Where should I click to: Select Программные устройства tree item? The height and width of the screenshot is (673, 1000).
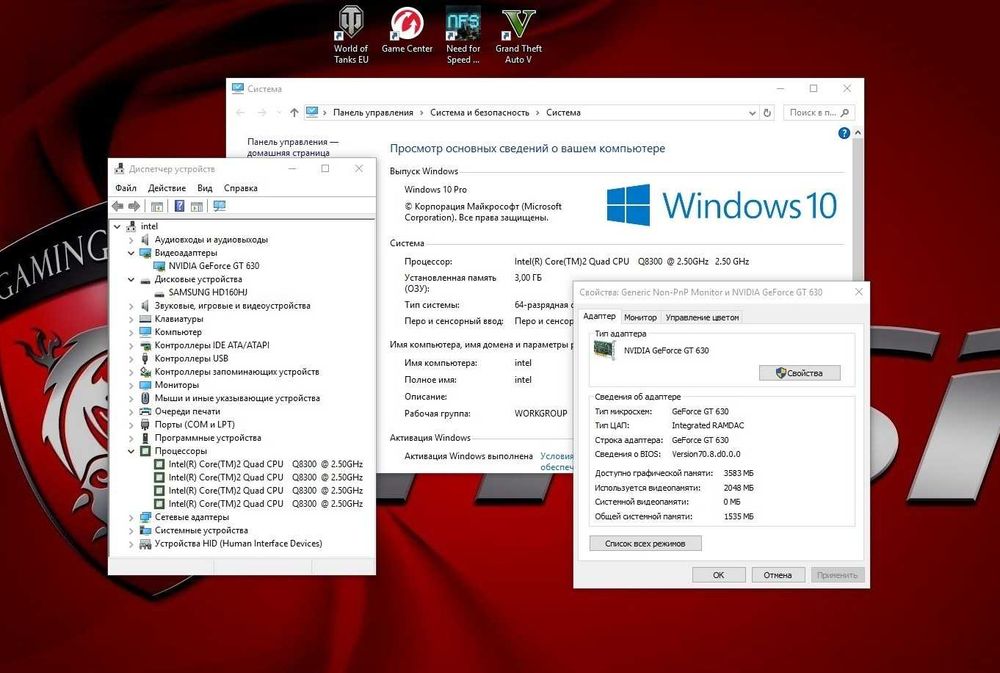click(x=207, y=438)
